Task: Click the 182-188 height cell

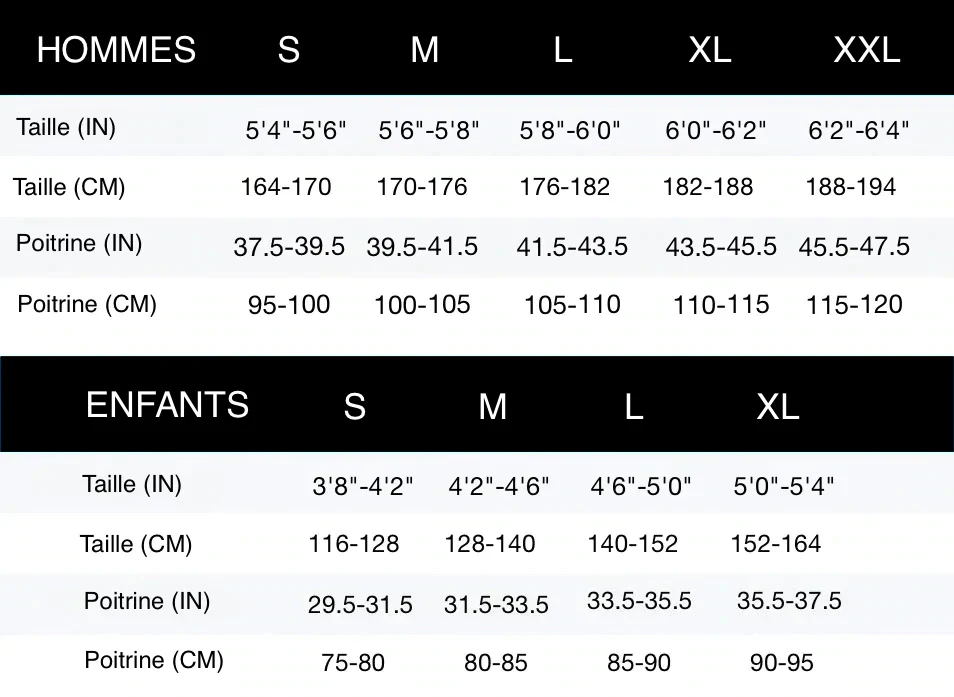Action: (x=708, y=187)
